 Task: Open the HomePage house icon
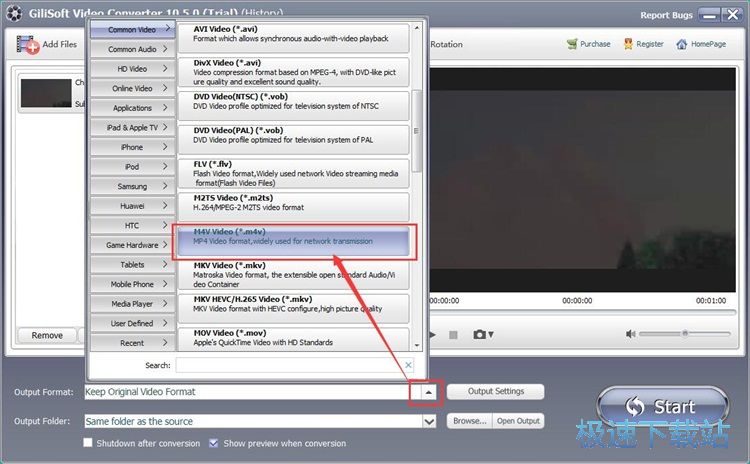click(x=682, y=44)
